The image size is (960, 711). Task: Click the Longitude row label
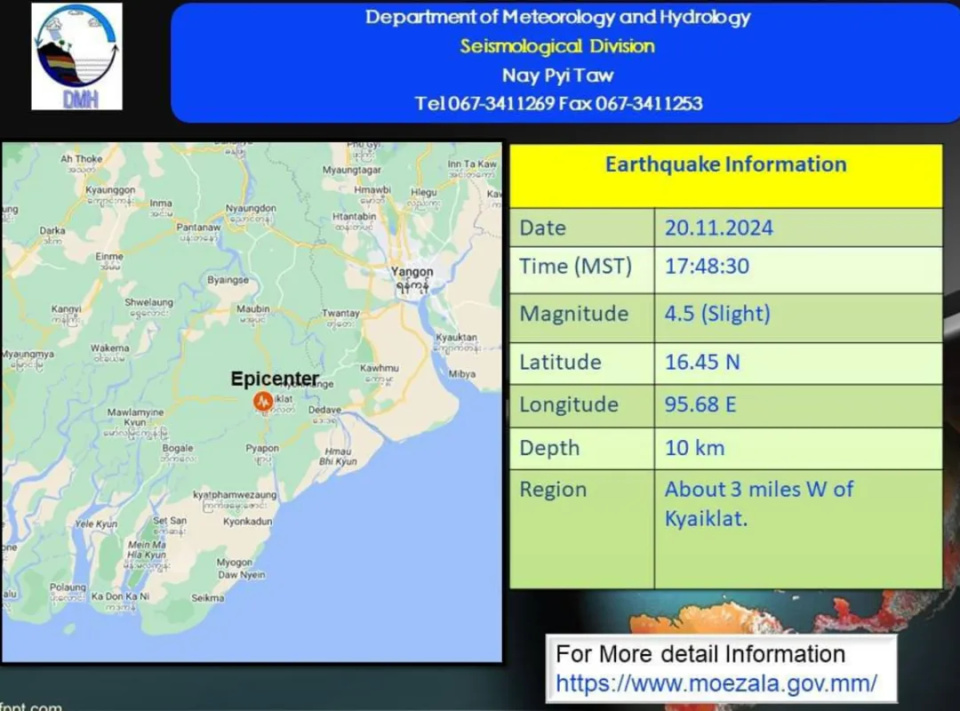[x=569, y=405]
